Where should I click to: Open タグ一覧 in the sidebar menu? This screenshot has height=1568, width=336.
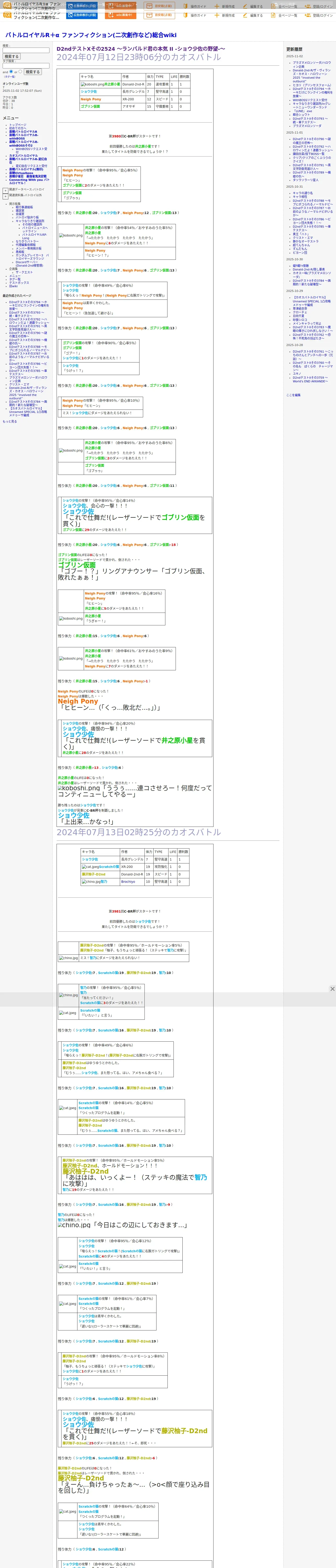(x=15, y=279)
